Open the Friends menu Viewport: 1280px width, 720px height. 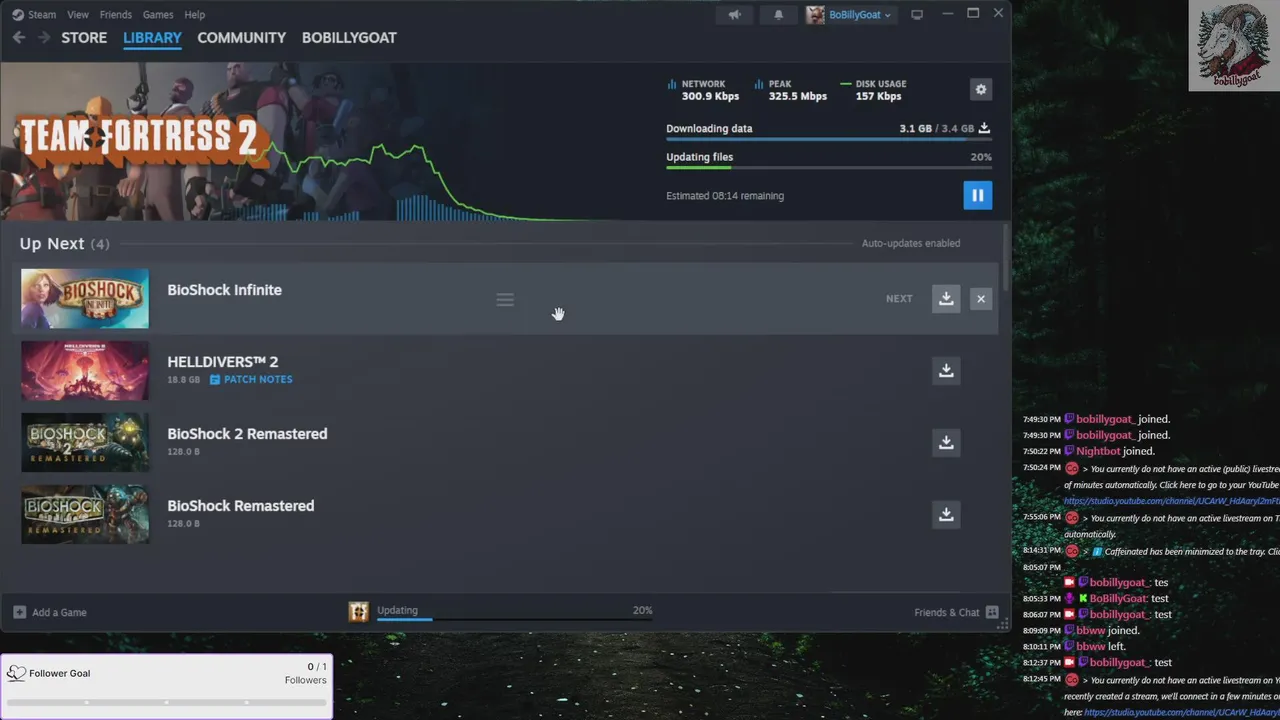[116, 15]
